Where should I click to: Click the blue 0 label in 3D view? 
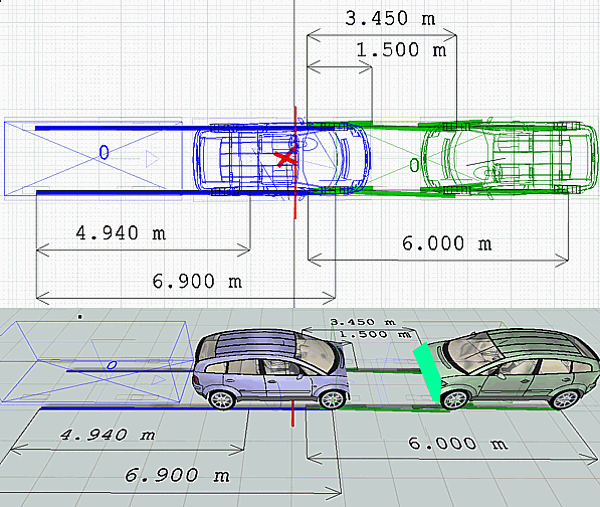111,363
